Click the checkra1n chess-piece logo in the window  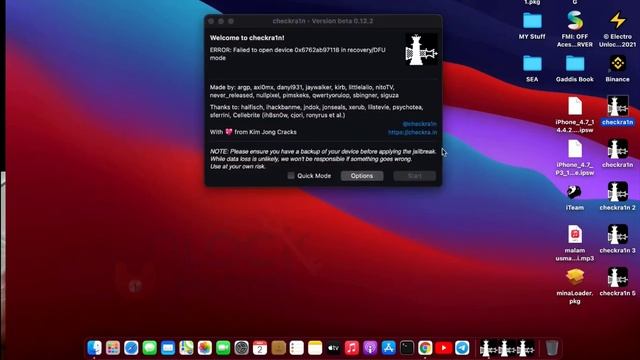tap(421, 49)
